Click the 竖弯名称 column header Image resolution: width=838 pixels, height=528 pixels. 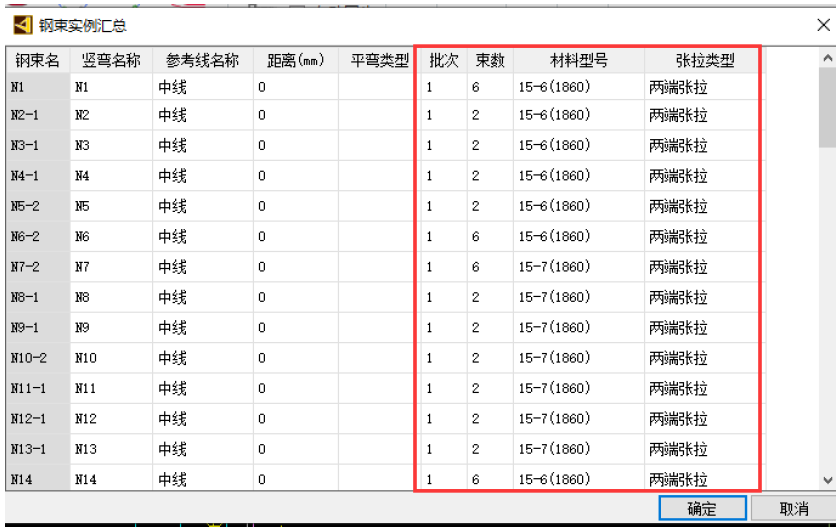pos(111,60)
